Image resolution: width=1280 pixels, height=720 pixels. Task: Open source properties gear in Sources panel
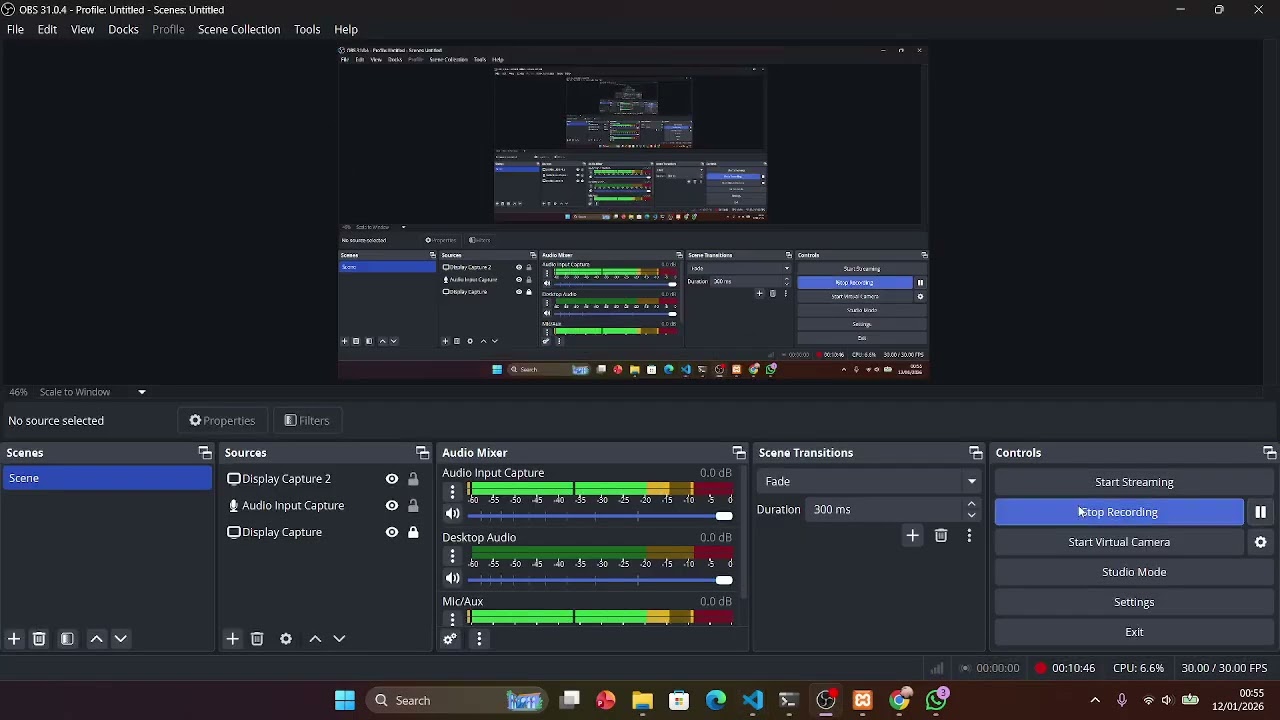[286, 639]
